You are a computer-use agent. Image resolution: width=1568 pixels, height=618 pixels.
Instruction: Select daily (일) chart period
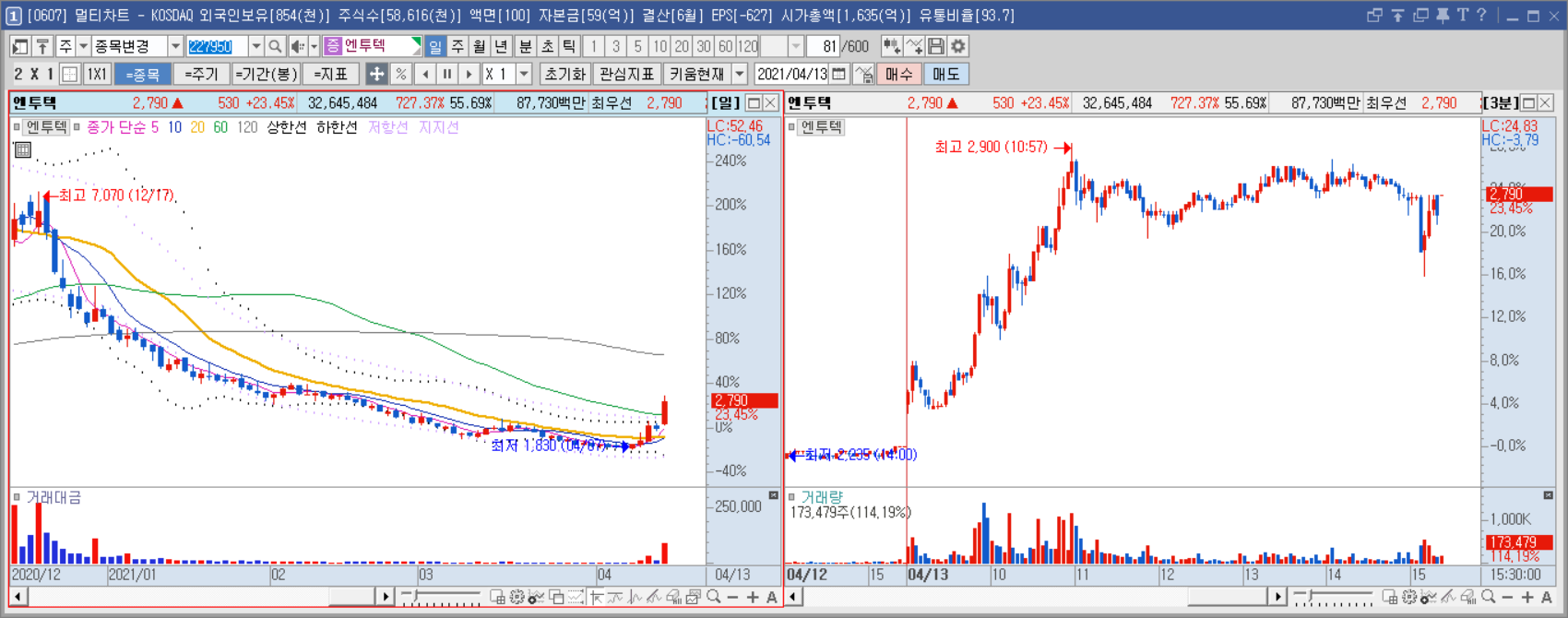tap(434, 46)
